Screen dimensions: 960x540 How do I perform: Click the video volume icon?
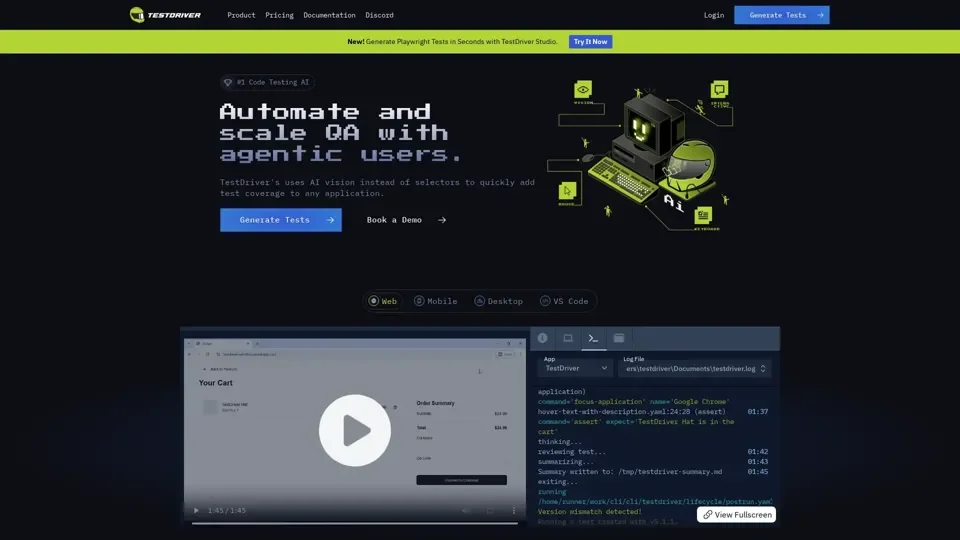click(466, 510)
